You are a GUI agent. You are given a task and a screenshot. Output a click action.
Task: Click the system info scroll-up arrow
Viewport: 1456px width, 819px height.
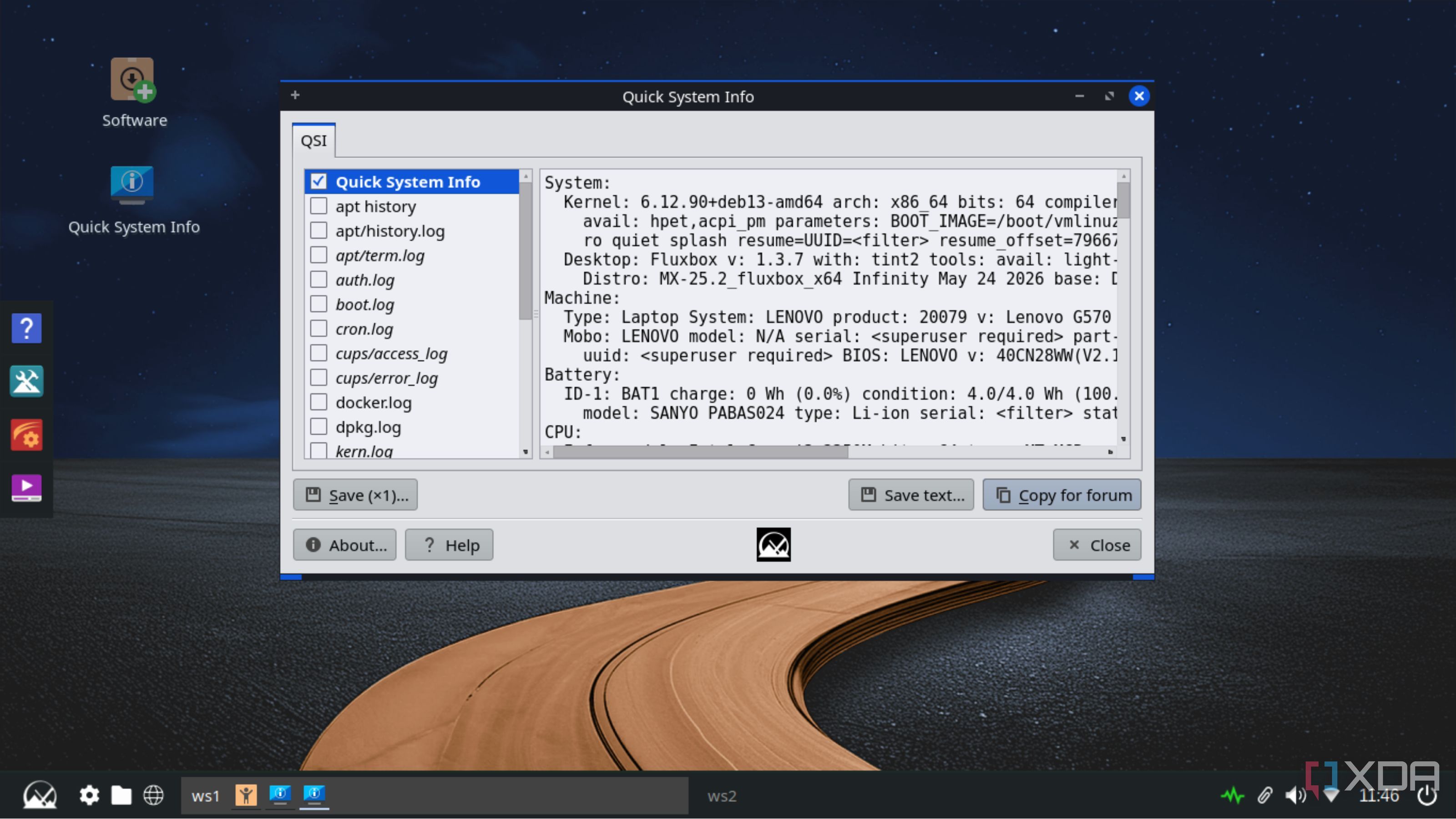[x=1124, y=177]
